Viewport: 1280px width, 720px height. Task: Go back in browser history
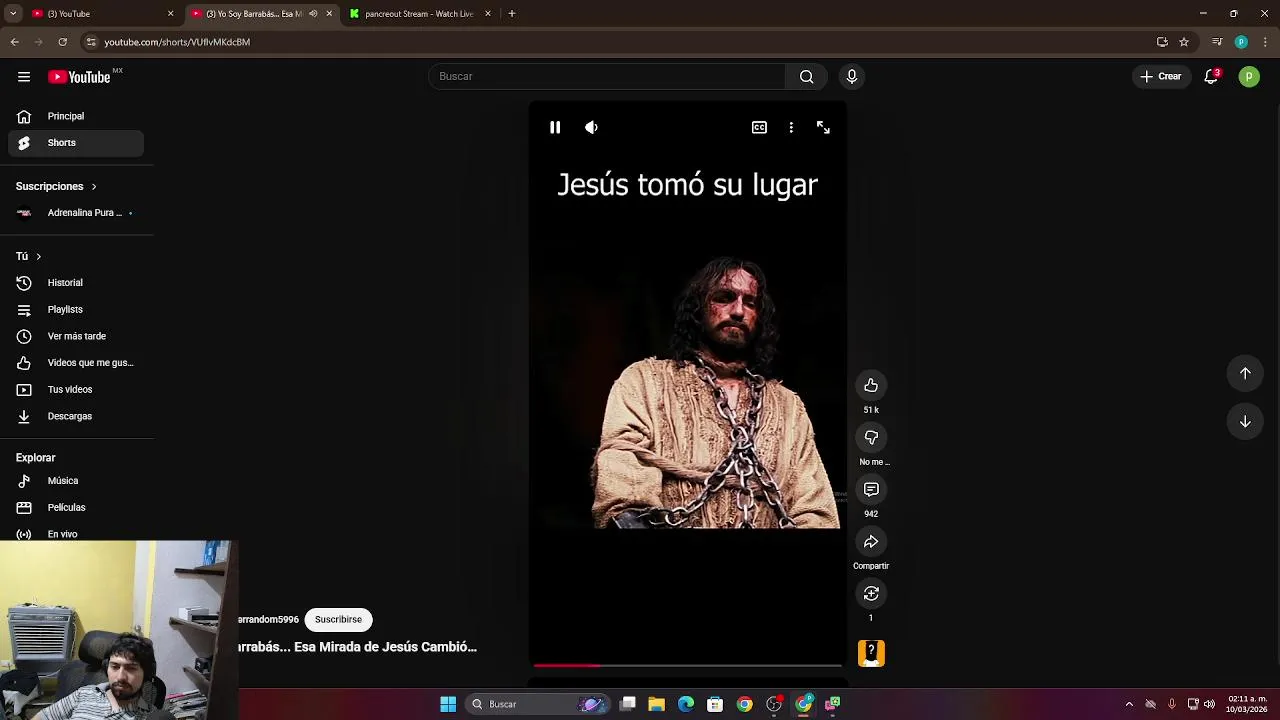pyautogui.click(x=15, y=42)
